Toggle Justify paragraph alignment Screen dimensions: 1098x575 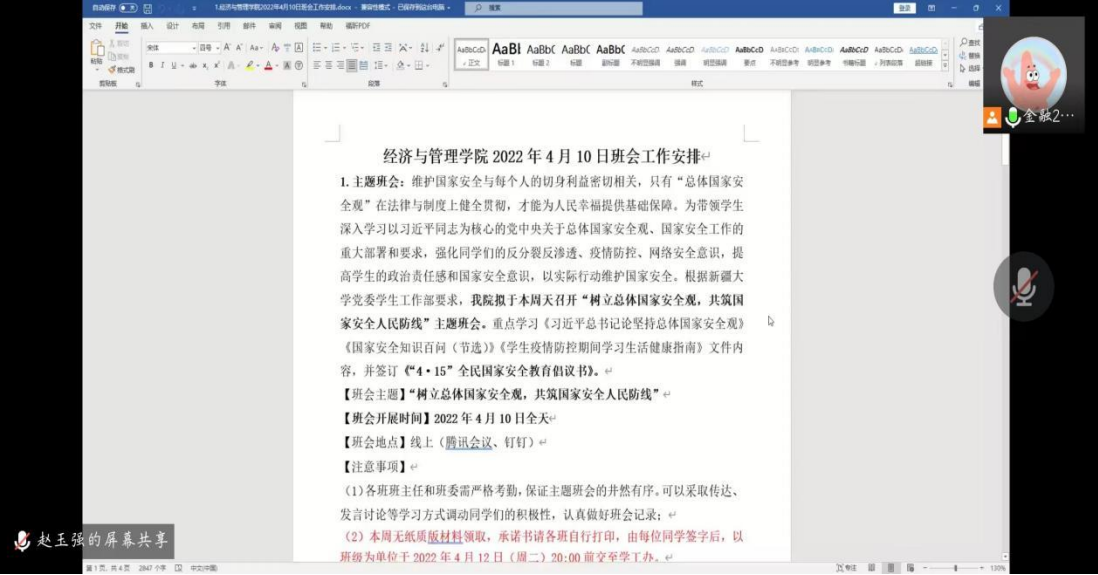352,65
